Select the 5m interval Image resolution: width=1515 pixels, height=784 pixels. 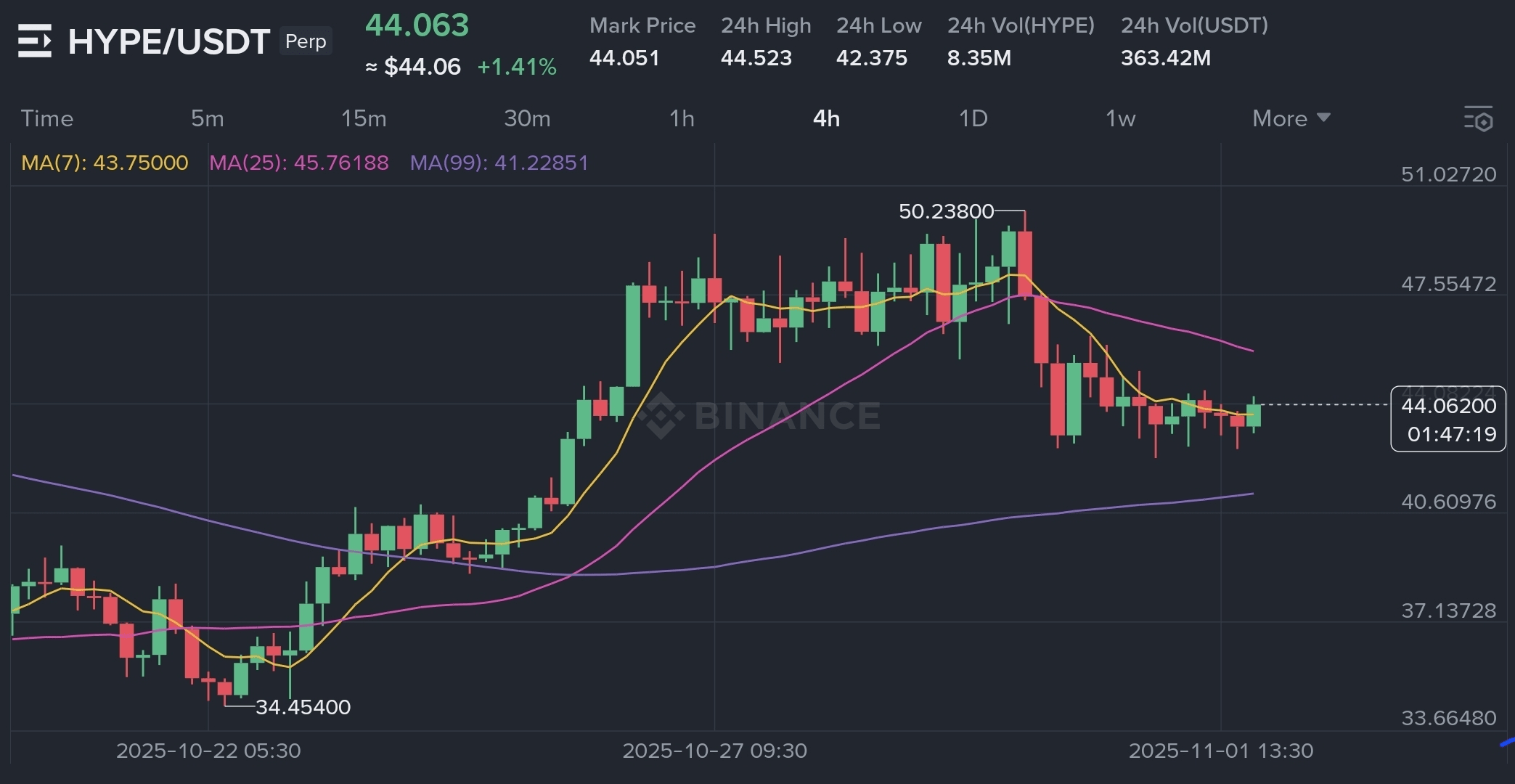pyautogui.click(x=207, y=118)
